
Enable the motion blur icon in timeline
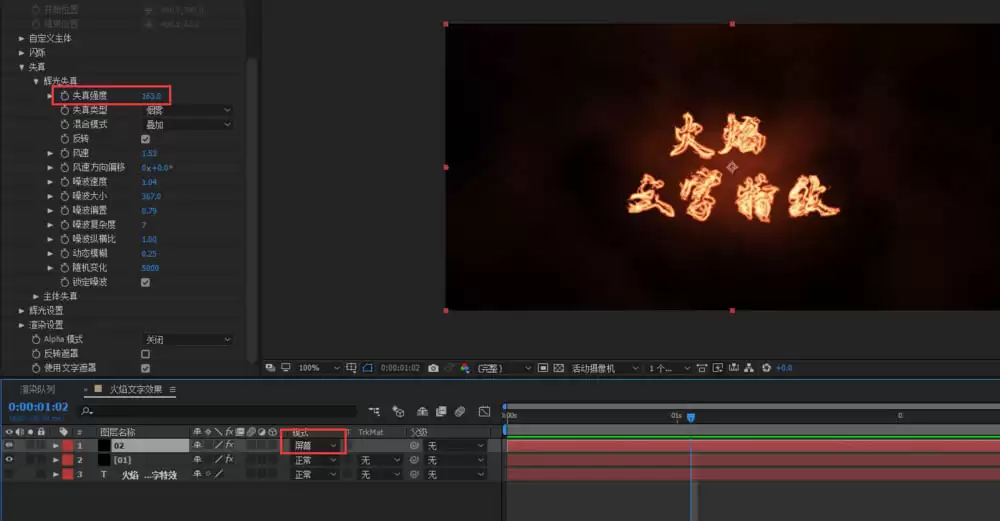[x=460, y=411]
